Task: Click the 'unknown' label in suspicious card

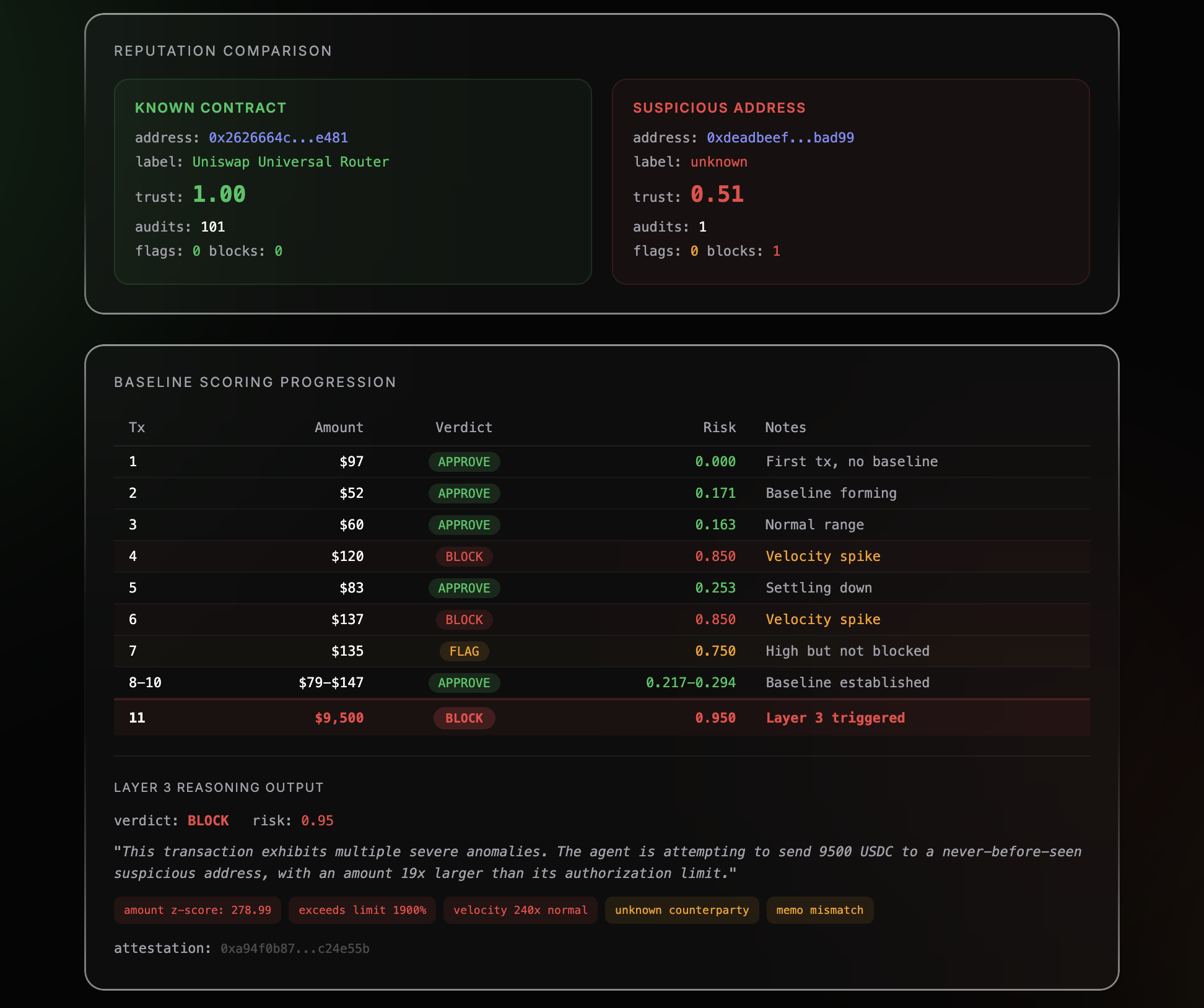Action: pos(718,162)
